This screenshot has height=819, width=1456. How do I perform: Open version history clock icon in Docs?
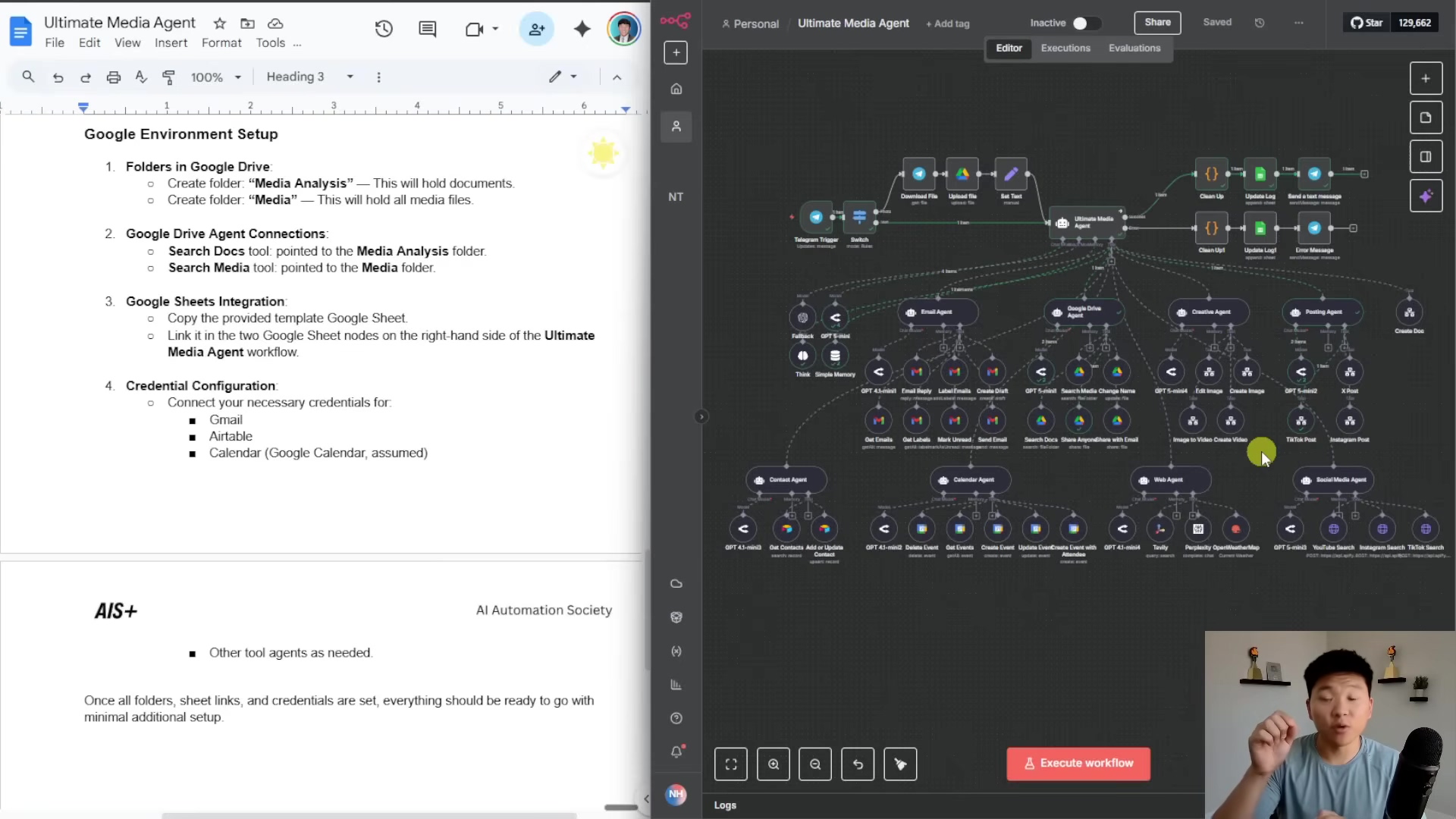coord(384,30)
